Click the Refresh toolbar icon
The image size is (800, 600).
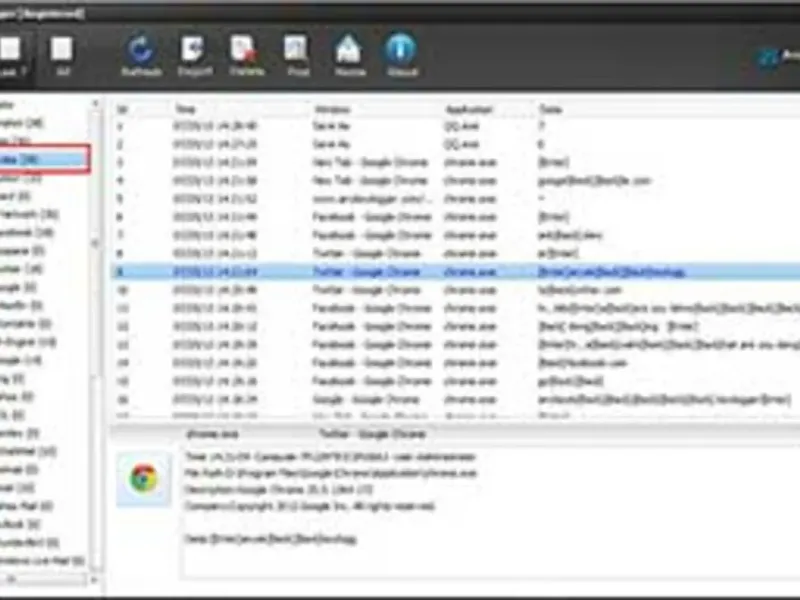click(141, 55)
